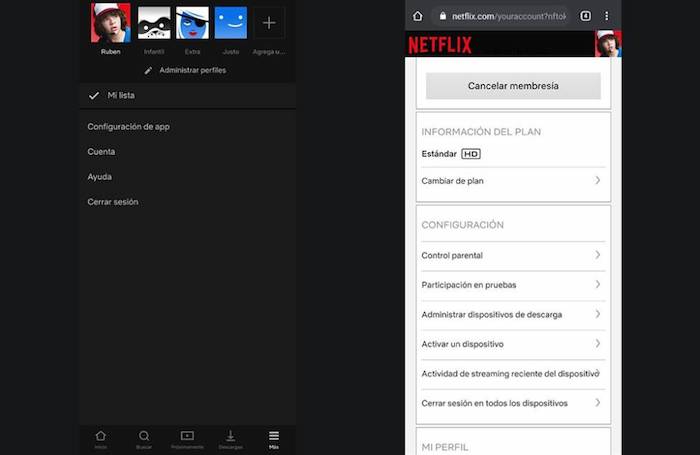Tap the Más hamburger menu icon
700x455 pixels.
(274, 437)
